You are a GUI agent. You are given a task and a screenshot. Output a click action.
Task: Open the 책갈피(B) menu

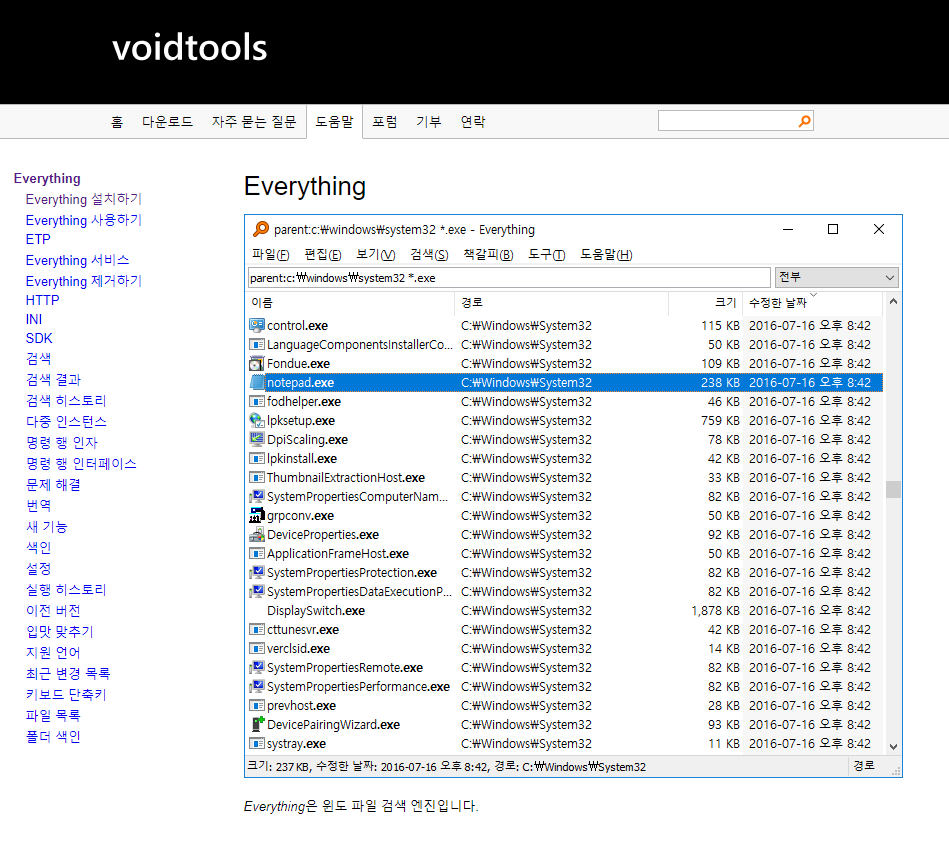[x=488, y=255]
